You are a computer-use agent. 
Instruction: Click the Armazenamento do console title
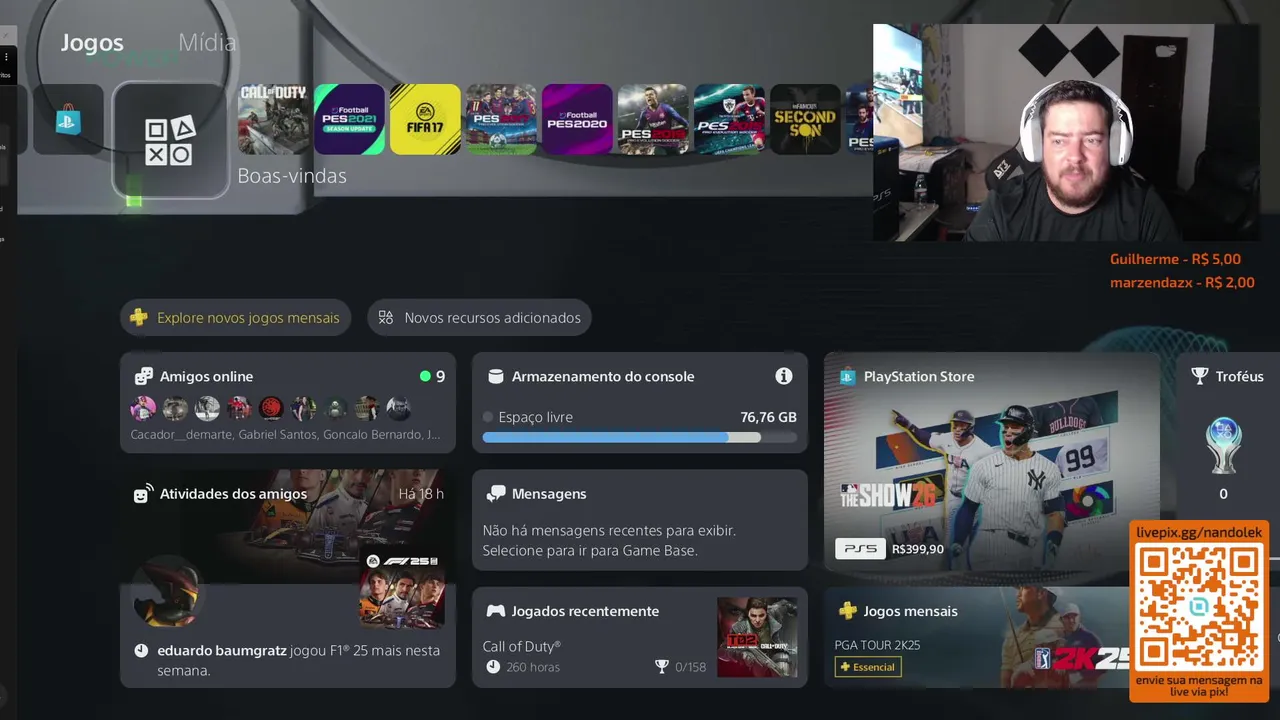pos(603,377)
